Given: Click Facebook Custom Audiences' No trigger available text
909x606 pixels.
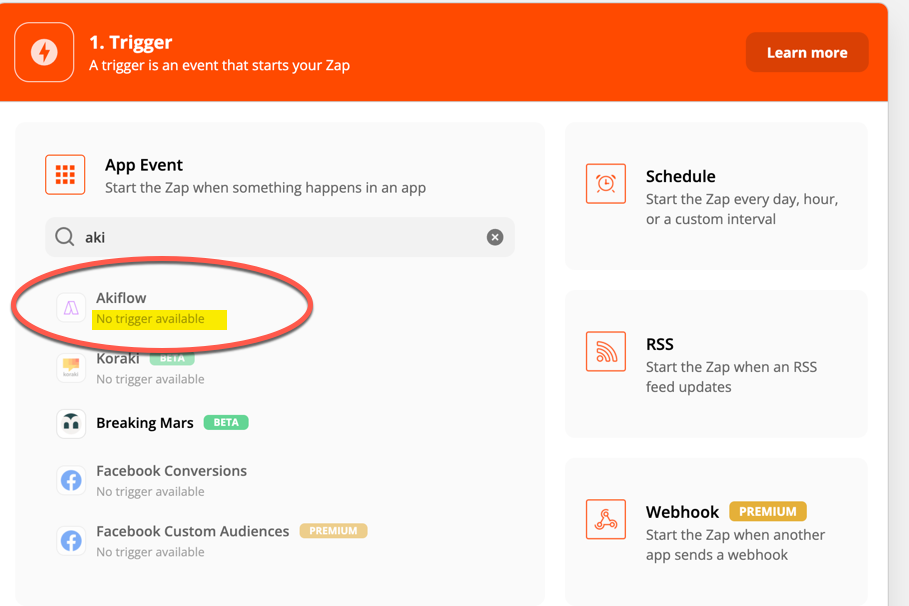Looking at the screenshot, I should tap(150, 552).
